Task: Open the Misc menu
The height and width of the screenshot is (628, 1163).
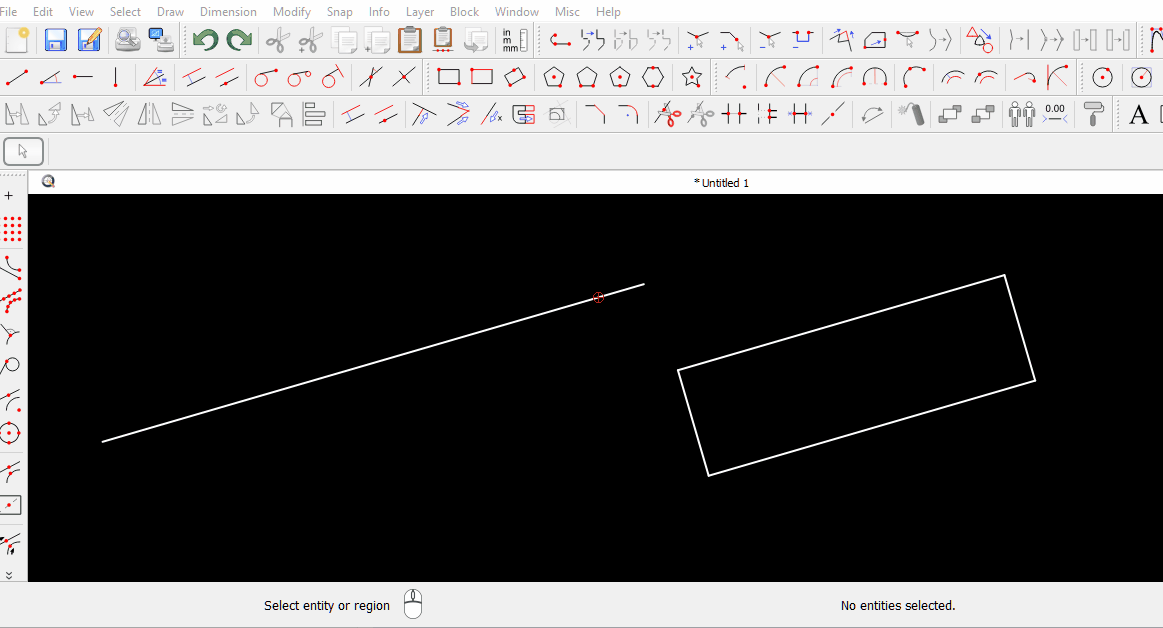Action: (567, 12)
